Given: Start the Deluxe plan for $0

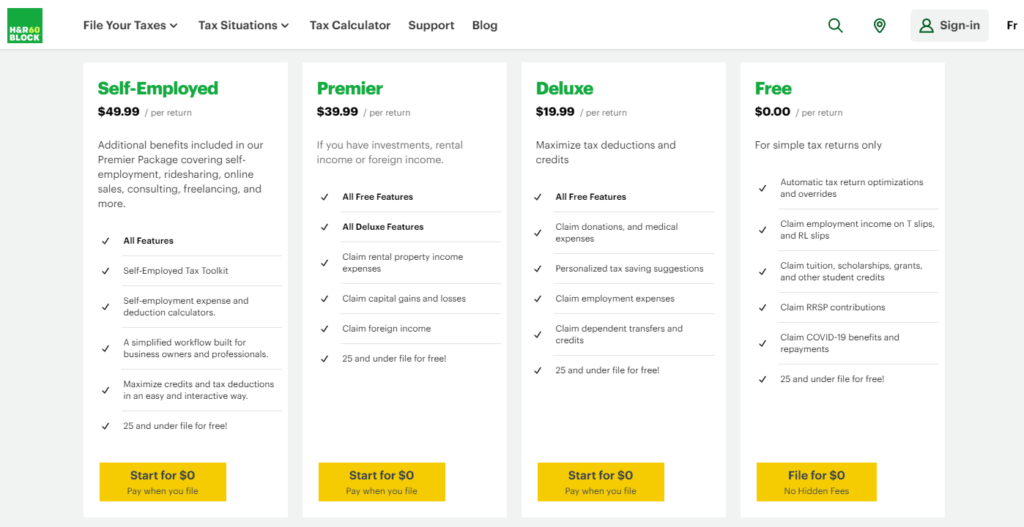Looking at the screenshot, I should coord(600,481).
